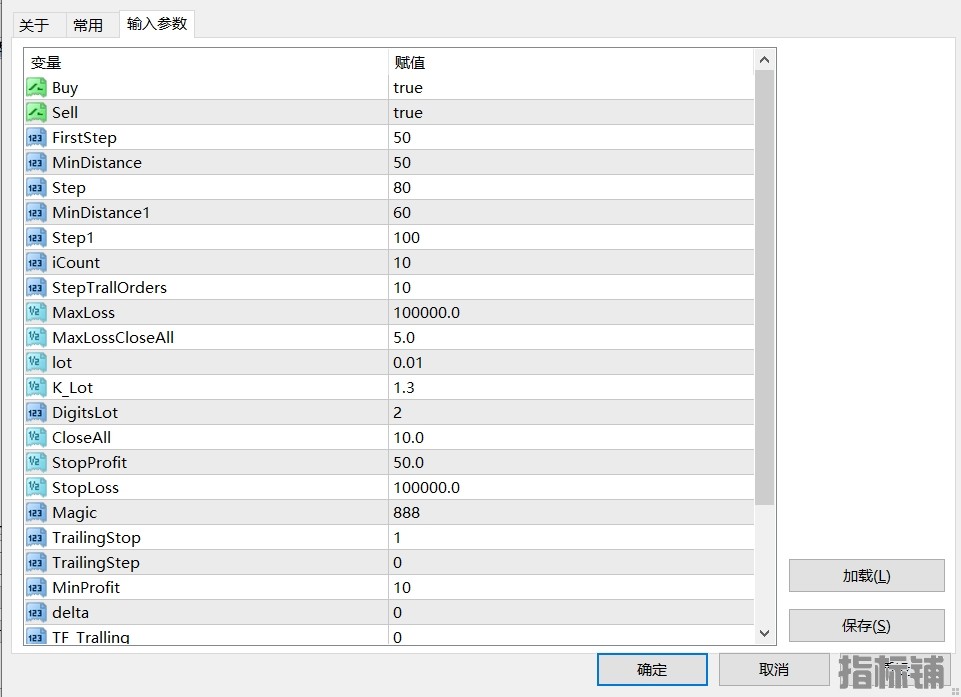Click the 保存(S) button
This screenshot has height=697, width=961.
867,626
